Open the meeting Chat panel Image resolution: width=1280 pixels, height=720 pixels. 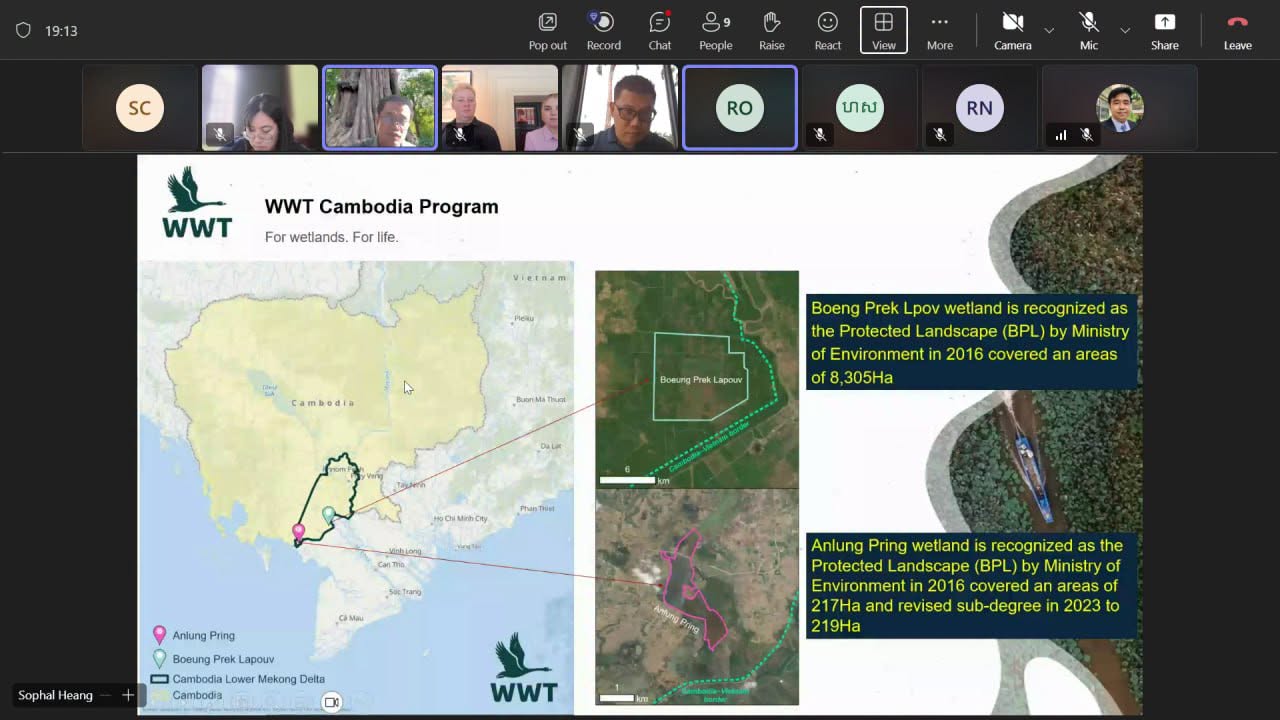click(x=659, y=31)
